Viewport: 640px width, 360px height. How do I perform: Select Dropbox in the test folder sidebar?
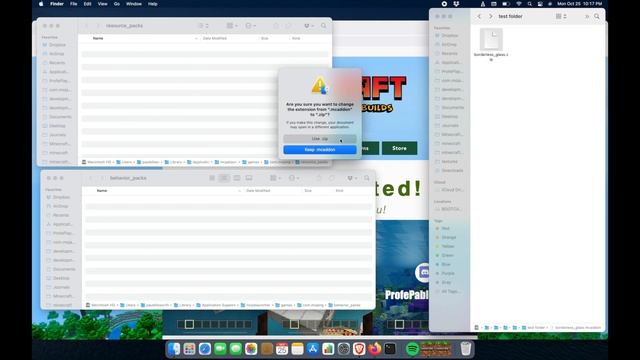click(449, 36)
